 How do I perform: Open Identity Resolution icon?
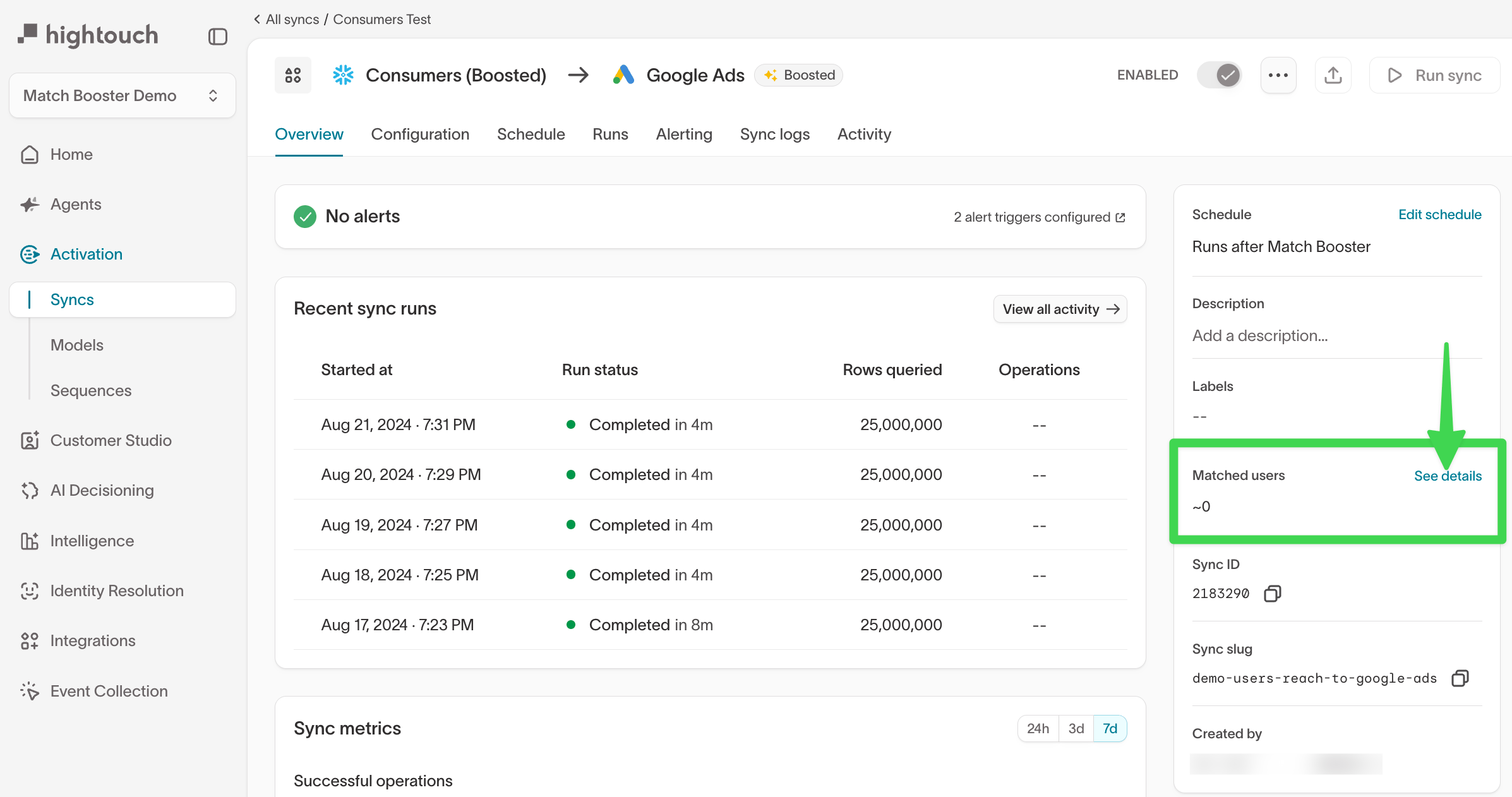pos(30,590)
